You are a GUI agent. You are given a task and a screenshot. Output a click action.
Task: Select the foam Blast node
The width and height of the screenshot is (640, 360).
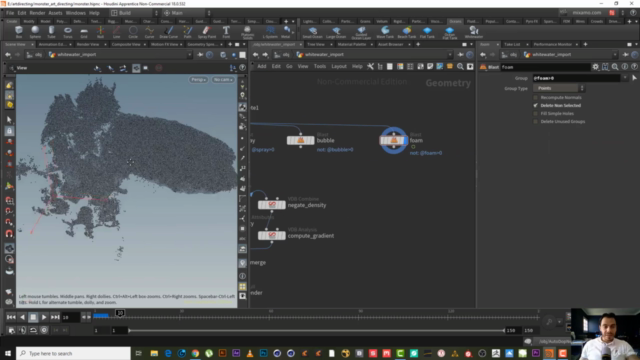pos(393,140)
